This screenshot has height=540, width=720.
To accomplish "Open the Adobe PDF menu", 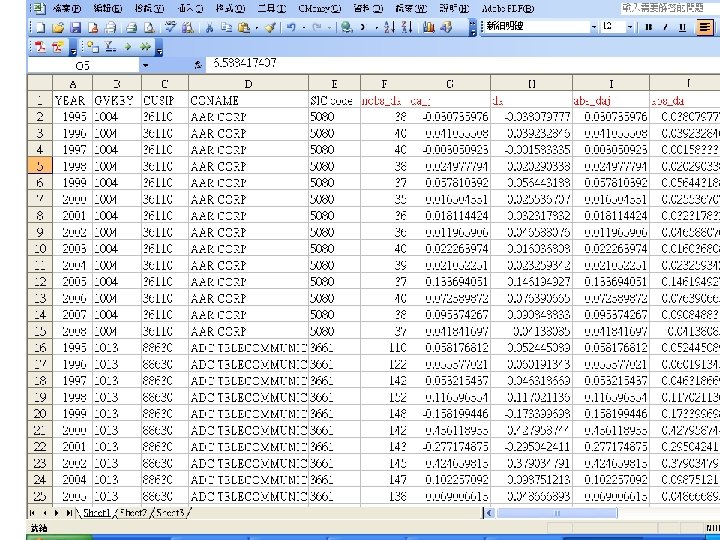I will [x=508, y=8].
